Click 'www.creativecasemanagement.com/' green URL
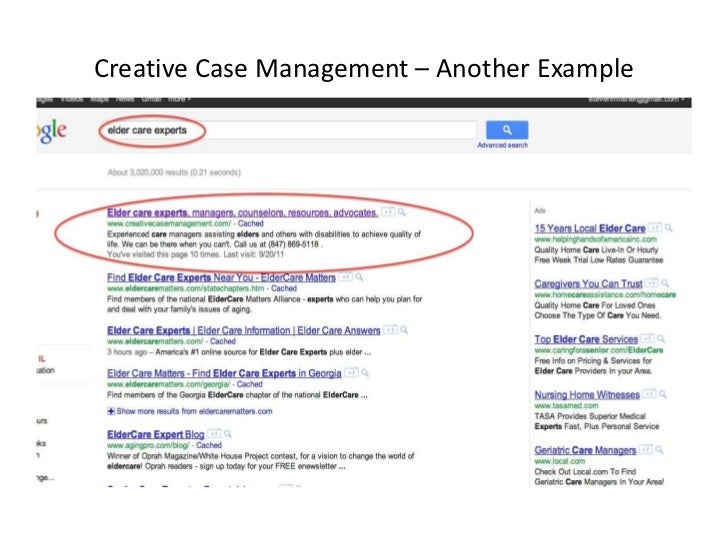 point(169,223)
